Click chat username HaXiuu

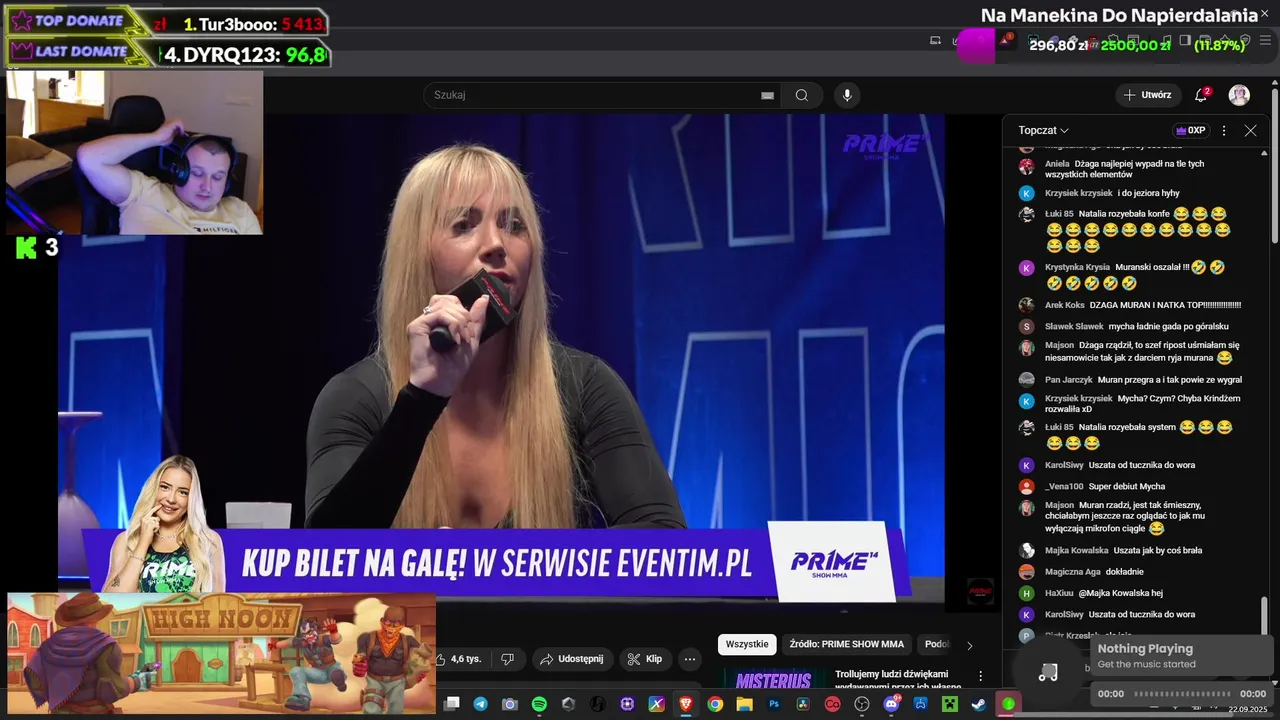click(1061, 593)
